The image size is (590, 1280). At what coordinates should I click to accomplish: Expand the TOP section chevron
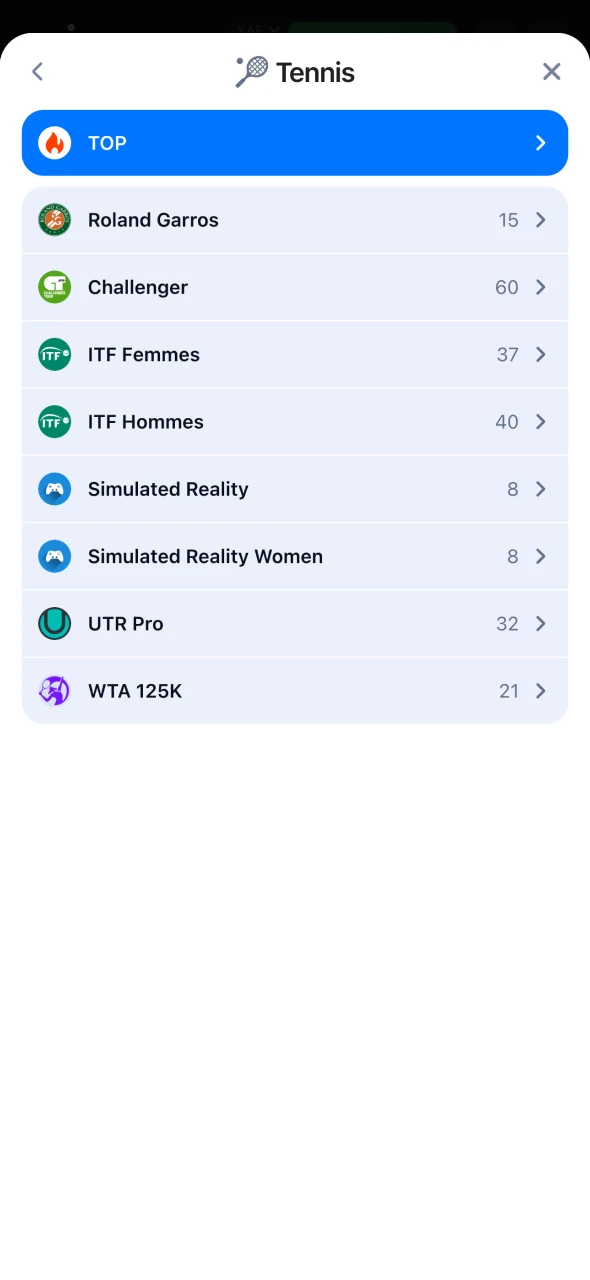click(x=541, y=143)
